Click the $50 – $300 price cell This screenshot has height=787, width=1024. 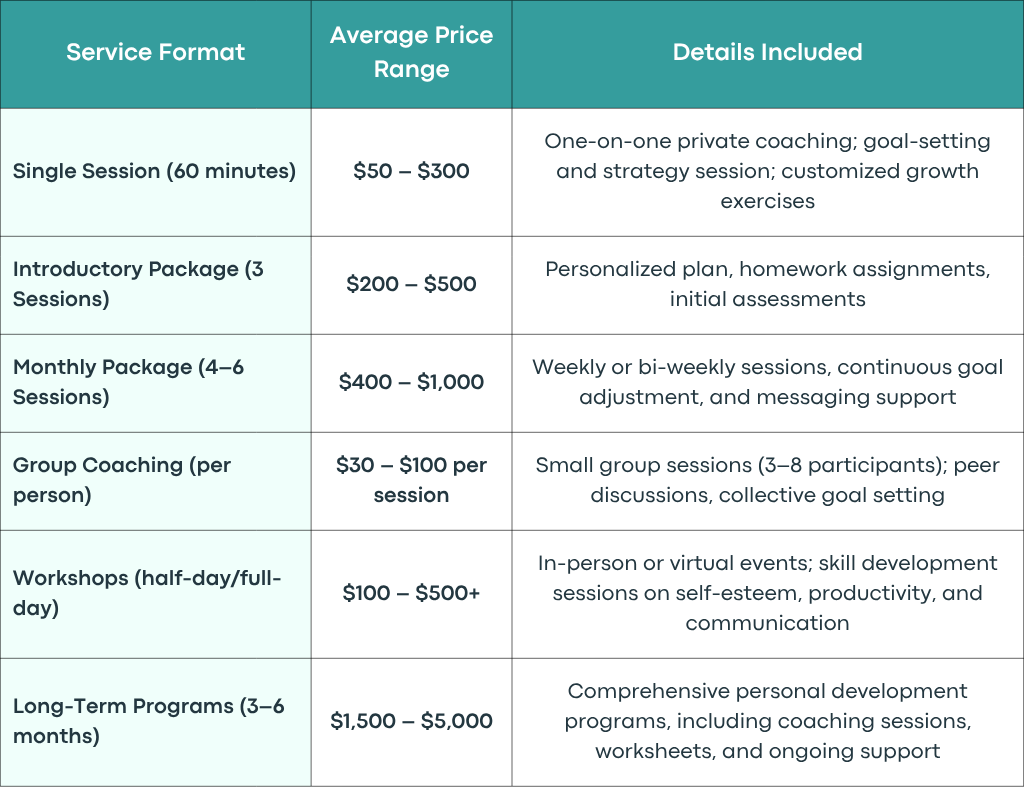[x=411, y=171]
